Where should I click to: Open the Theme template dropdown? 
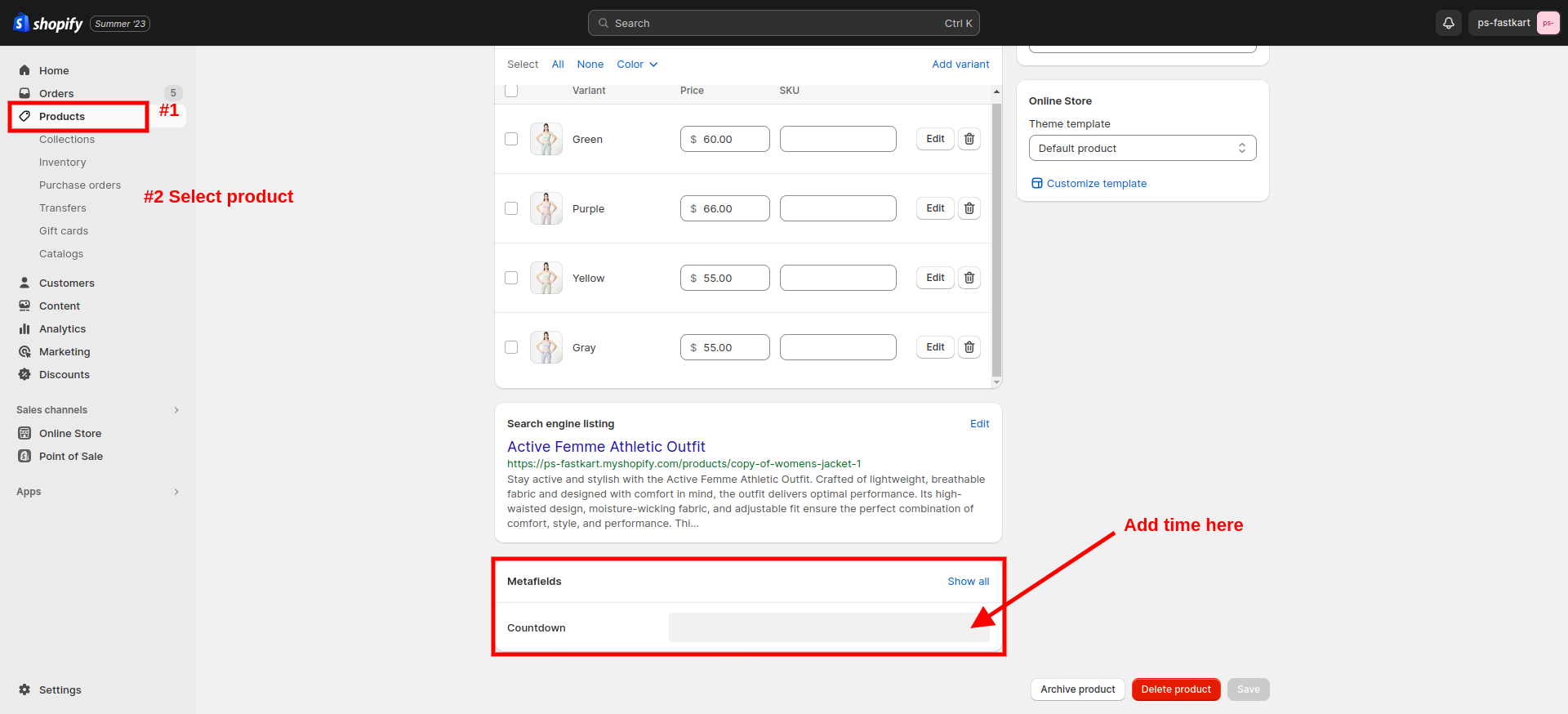pyautogui.click(x=1143, y=148)
